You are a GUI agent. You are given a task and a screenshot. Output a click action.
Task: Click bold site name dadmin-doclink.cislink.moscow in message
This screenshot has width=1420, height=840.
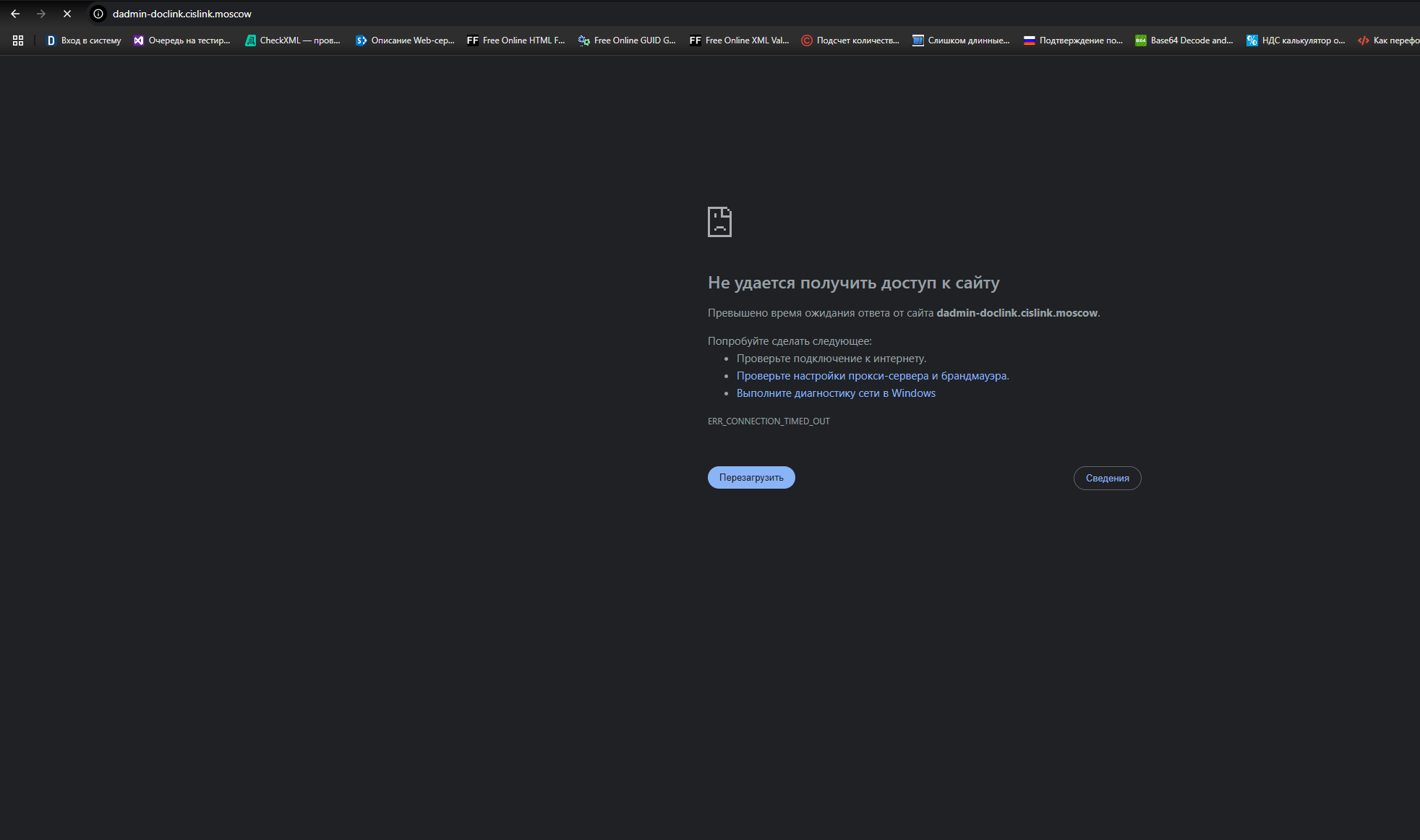1017,313
